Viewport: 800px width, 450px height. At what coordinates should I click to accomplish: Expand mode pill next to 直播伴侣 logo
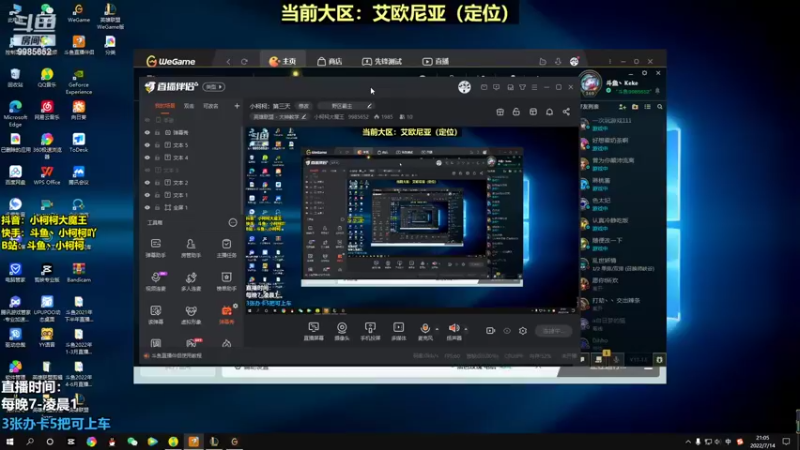[x=213, y=87]
